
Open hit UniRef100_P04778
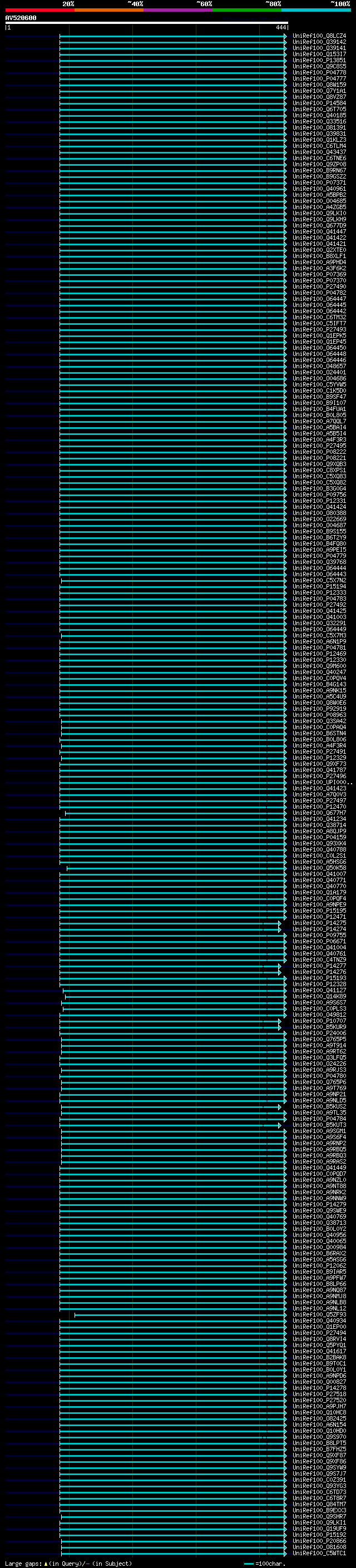click(x=319, y=72)
